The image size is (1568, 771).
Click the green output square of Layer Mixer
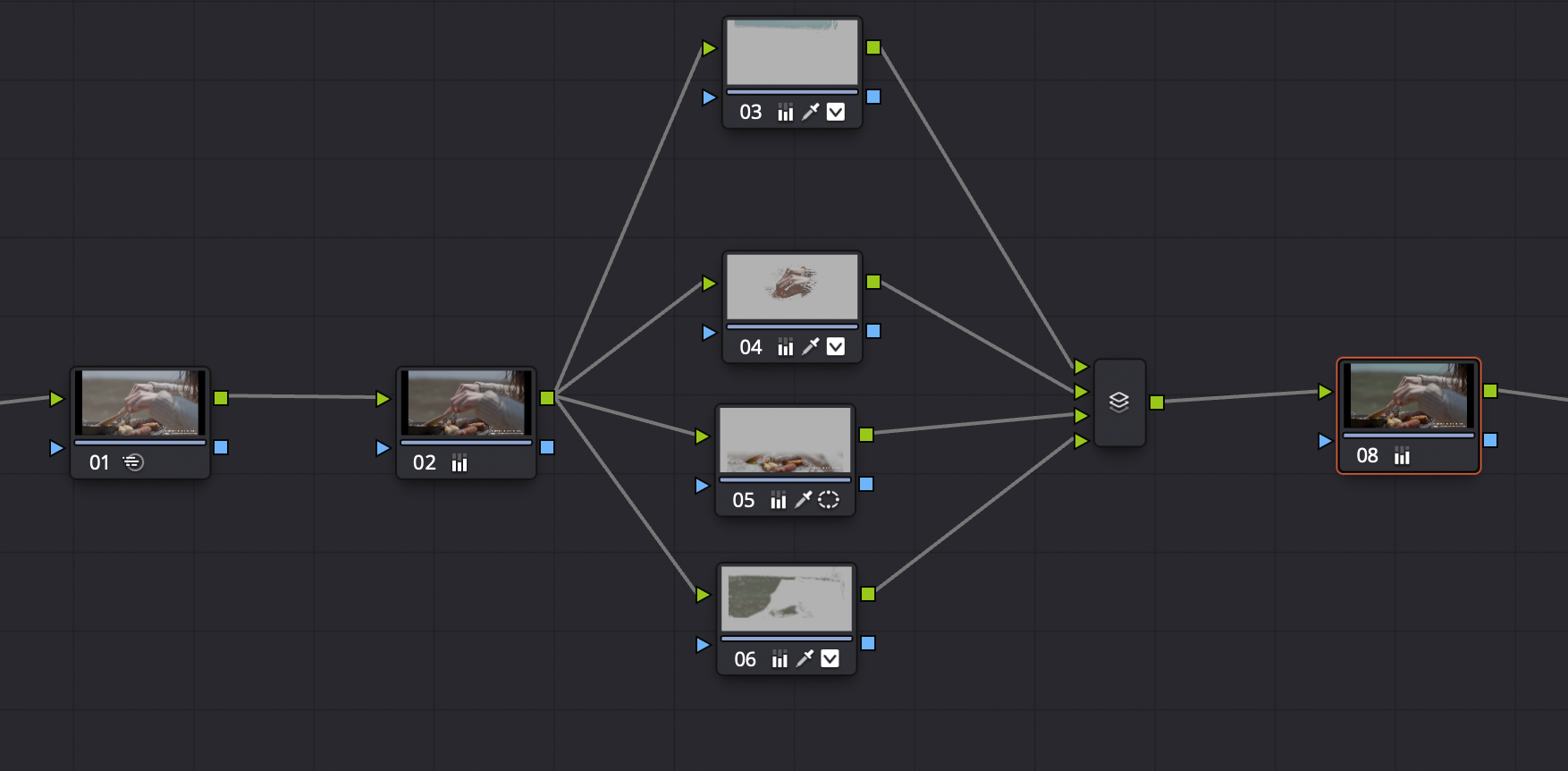tap(1157, 402)
